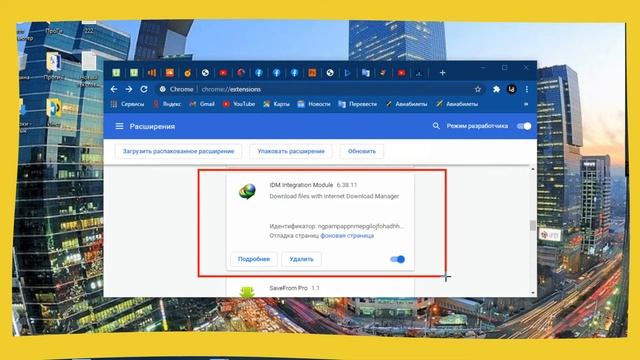Open the Яндекс bookmark
Viewport: 640px width, 360px height.
167,104
